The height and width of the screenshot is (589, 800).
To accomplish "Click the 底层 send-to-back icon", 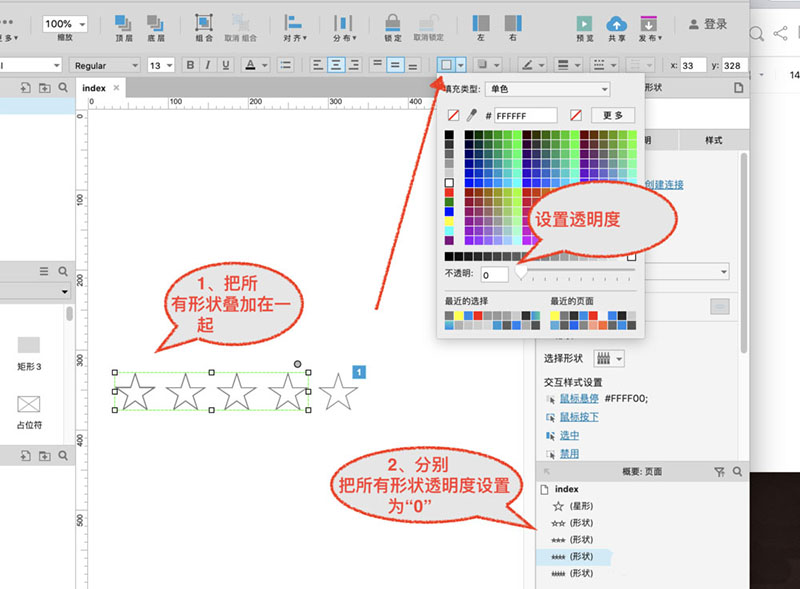I will pyautogui.click(x=155, y=23).
